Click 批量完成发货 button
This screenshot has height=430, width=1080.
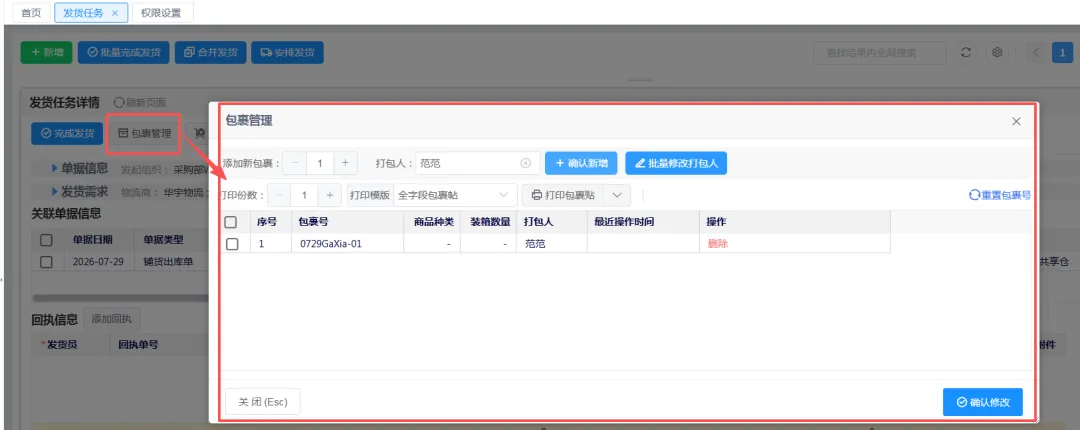[x=124, y=52]
